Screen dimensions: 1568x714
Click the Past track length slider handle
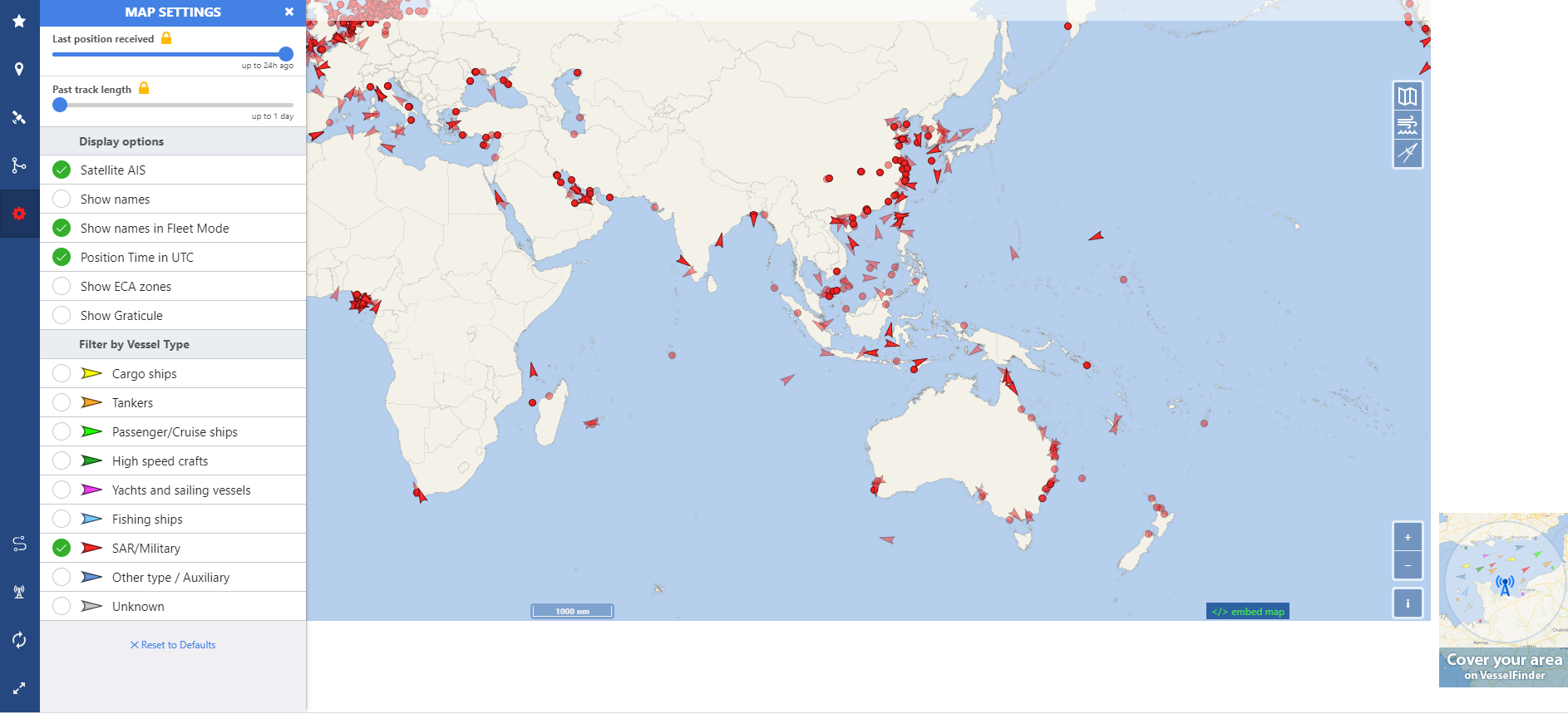pos(60,105)
